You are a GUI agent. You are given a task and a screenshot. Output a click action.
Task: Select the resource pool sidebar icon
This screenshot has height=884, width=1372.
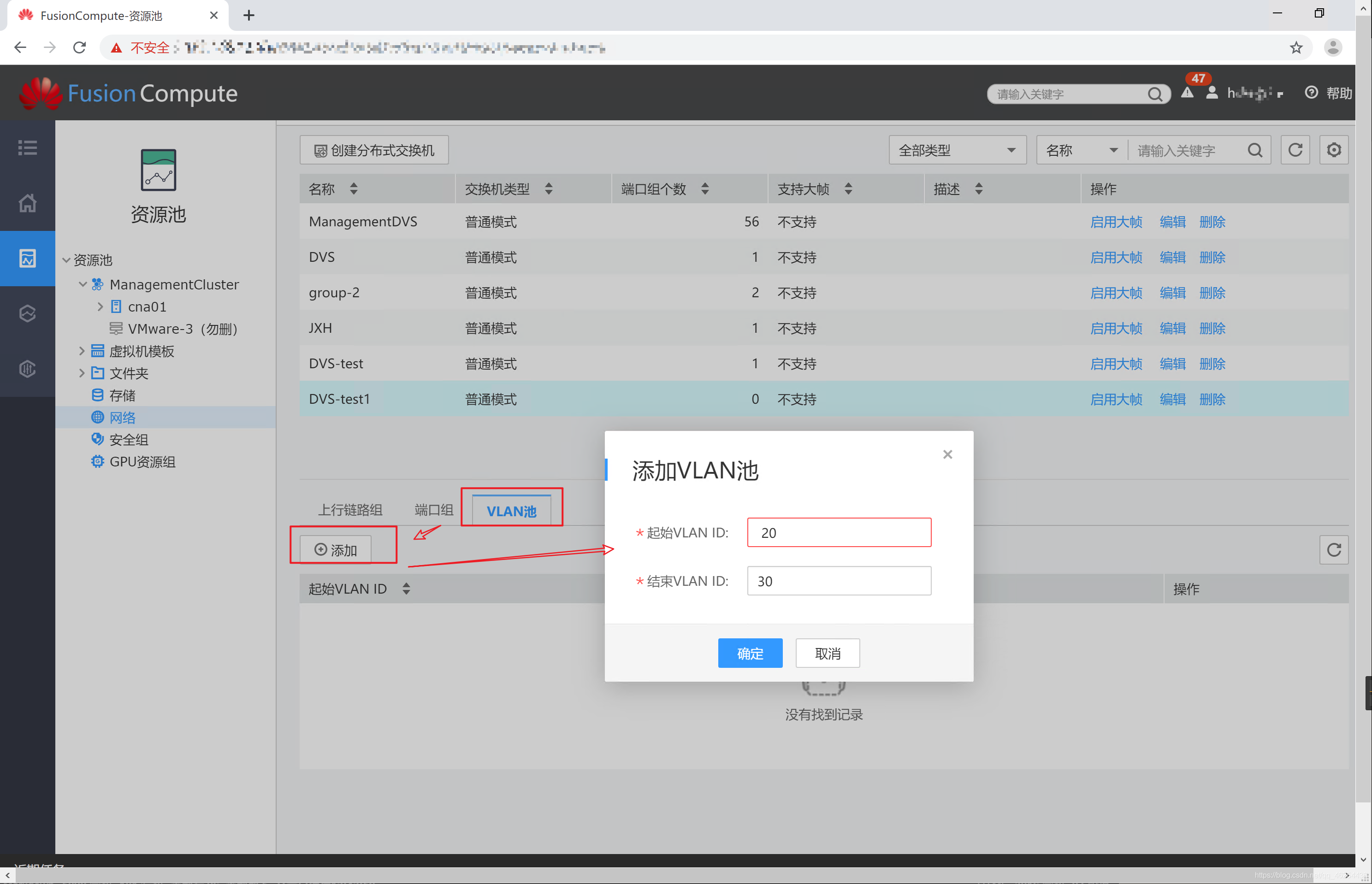click(x=27, y=258)
